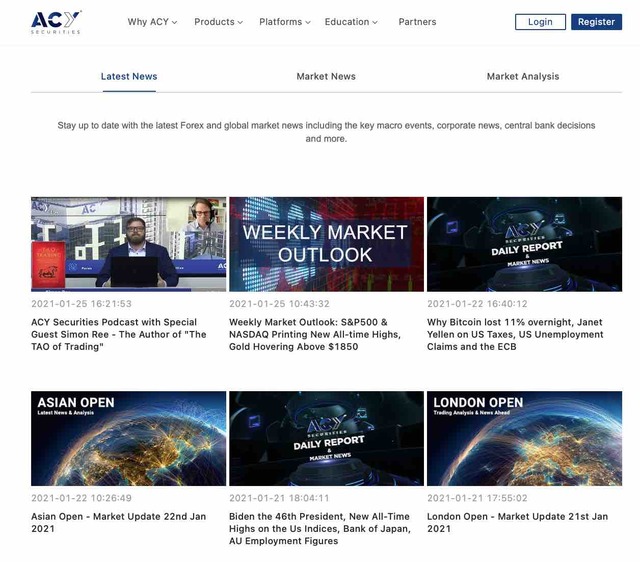Viewport: 640px width, 562px height.
Task: Expand the Why ACY dropdown menu
Action: [152, 22]
